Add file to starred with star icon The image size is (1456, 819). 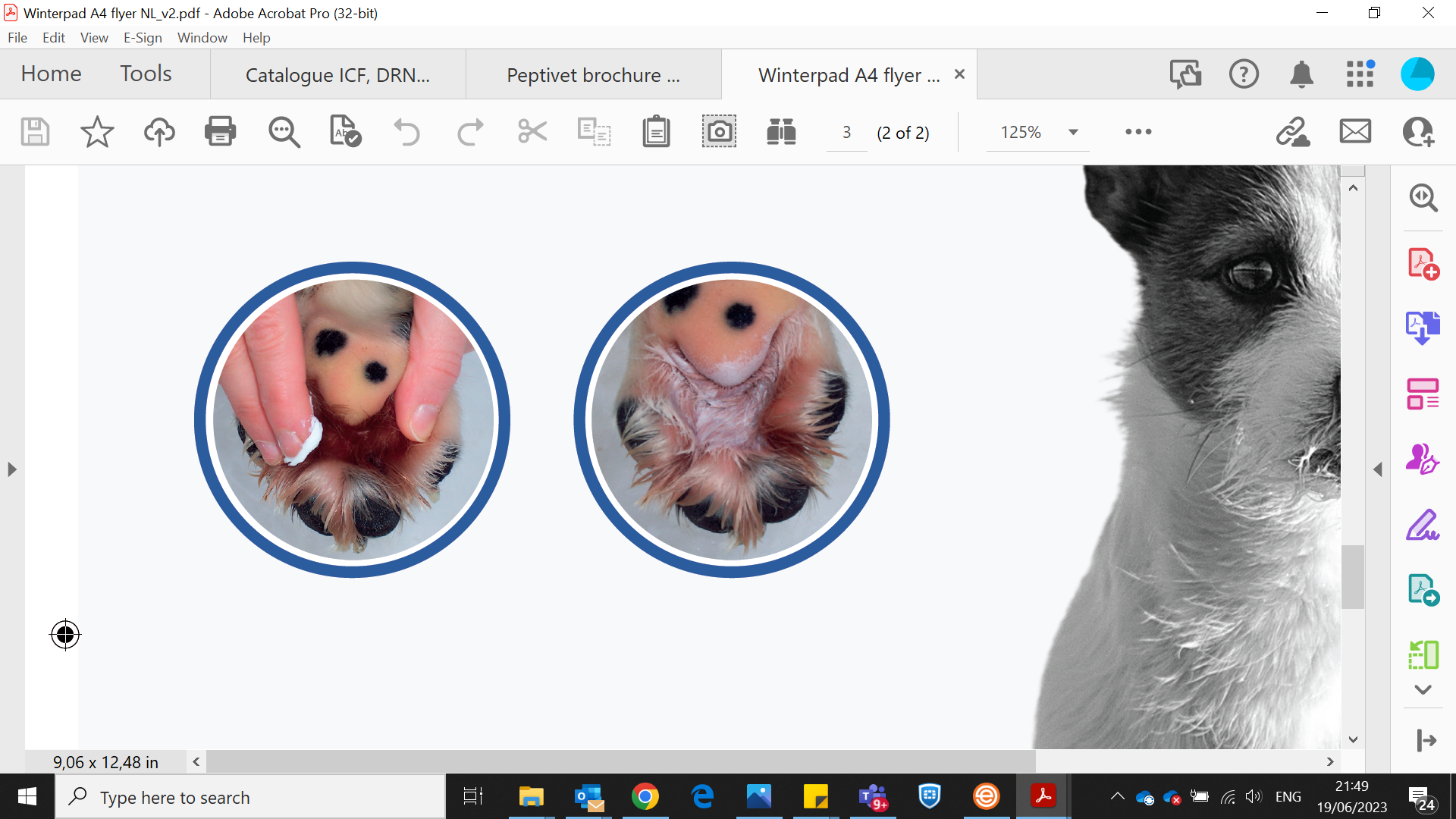97,132
